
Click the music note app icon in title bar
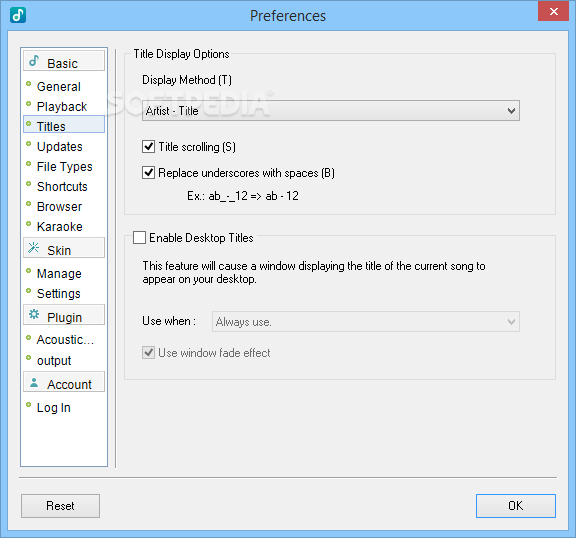point(18,15)
